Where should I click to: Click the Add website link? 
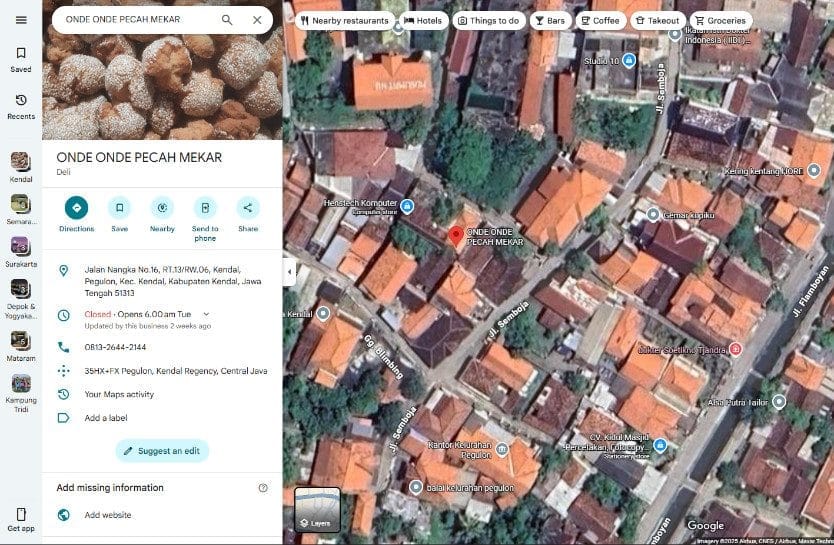107,515
